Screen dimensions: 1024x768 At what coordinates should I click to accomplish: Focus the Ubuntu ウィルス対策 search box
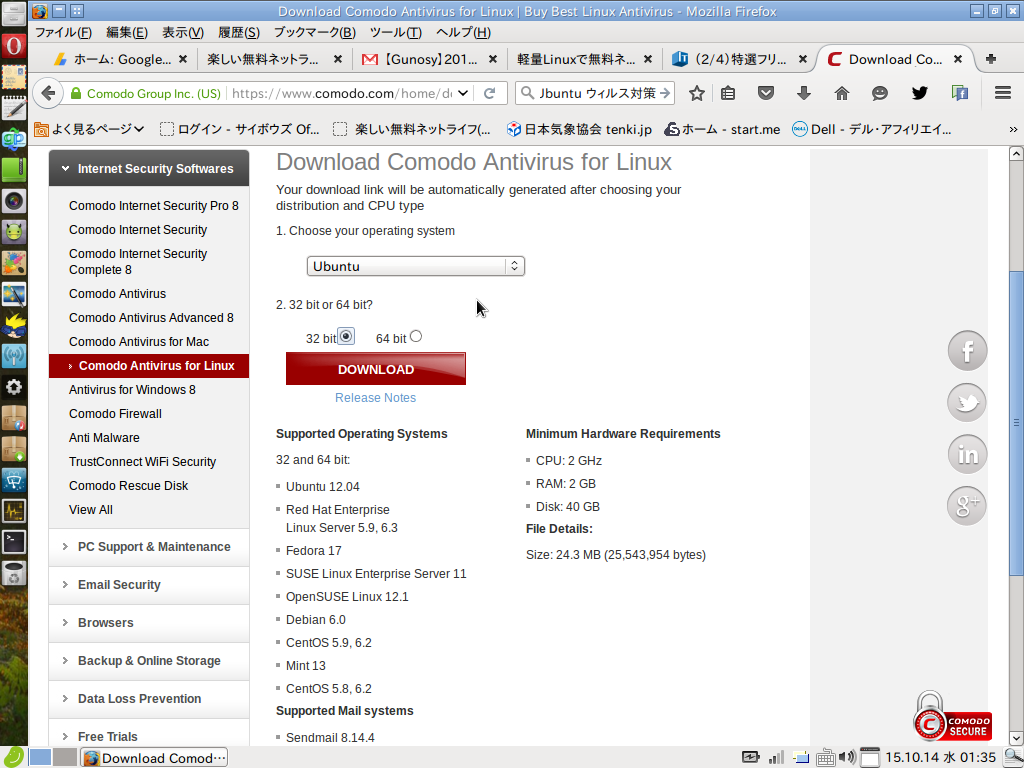(x=597, y=93)
